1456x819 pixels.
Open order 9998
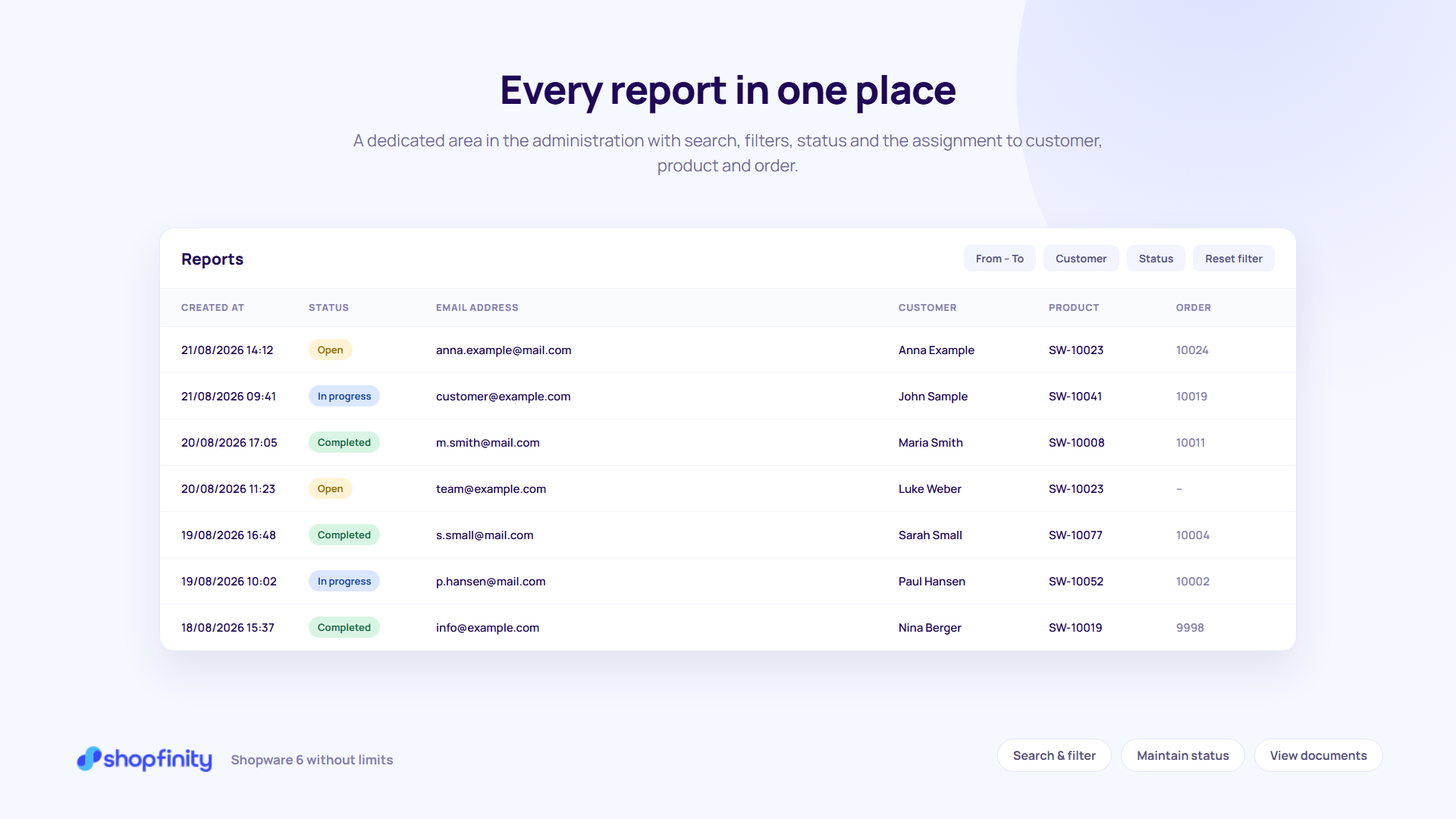click(1190, 628)
